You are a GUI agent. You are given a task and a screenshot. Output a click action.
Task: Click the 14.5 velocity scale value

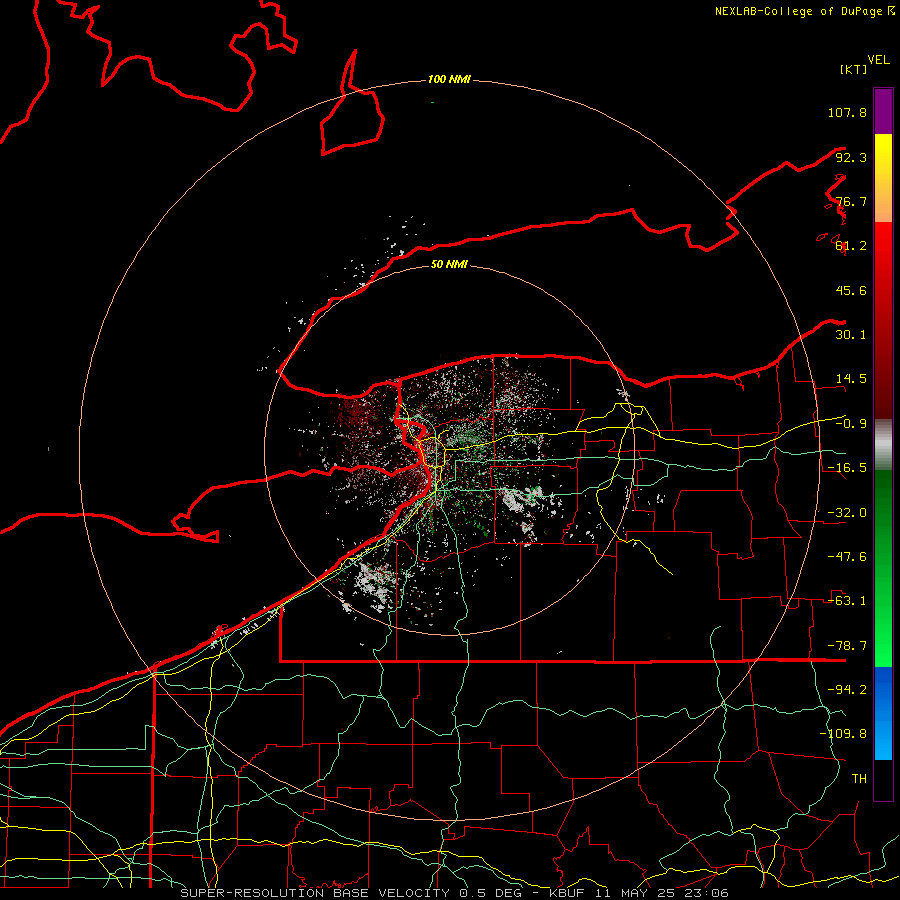point(851,379)
